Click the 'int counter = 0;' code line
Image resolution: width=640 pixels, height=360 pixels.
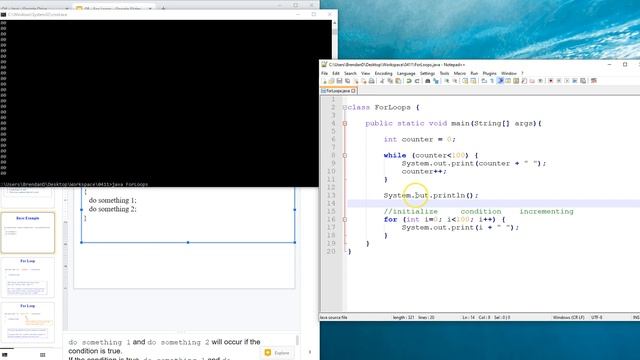click(x=419, y=140)
